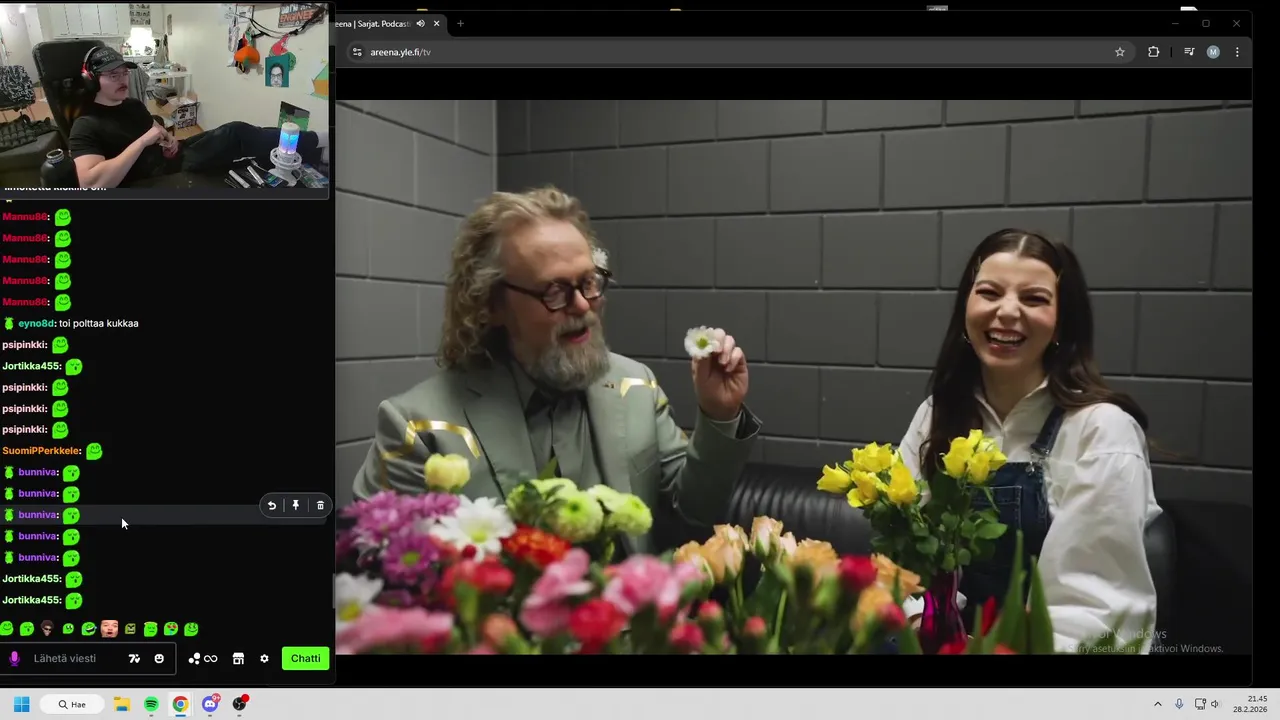Viewport: 1280px width, 720px height.
Task: Open the emoji picker smiley icon
Action: tap(159, 658)
